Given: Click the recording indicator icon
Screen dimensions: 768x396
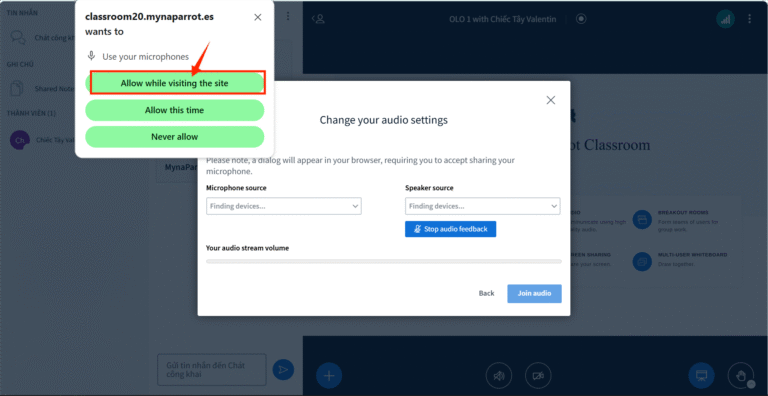Looking at the screenshot, I should pyautogui.click(x=581, y=19).
